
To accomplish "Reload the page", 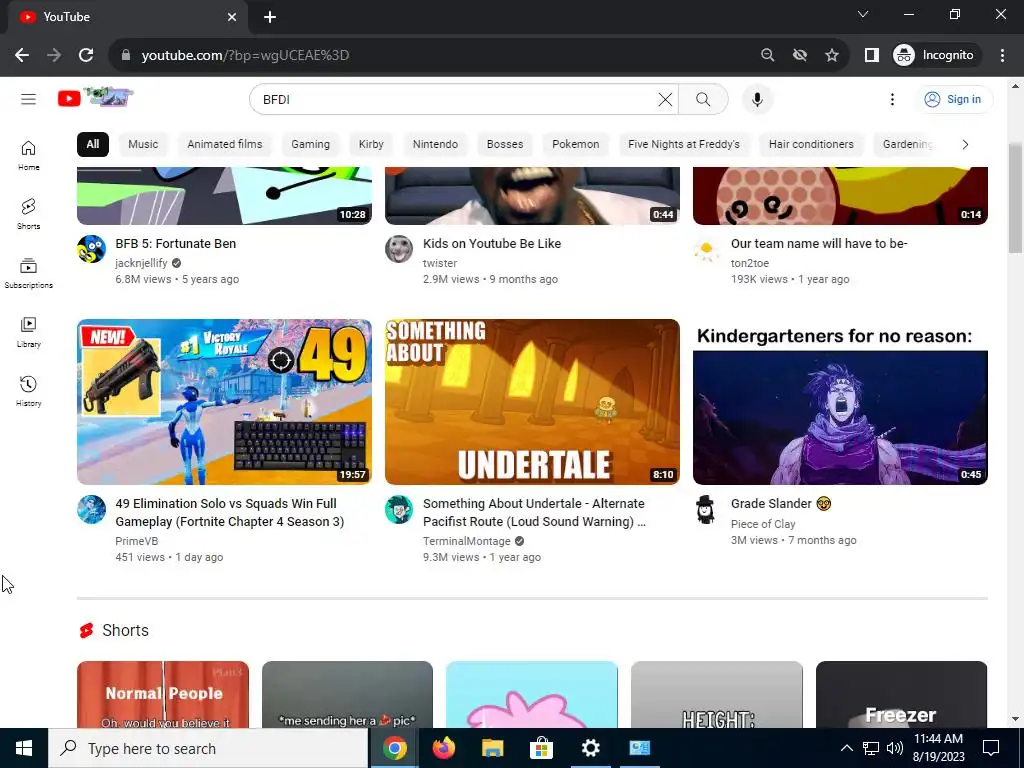I will 86,56.
